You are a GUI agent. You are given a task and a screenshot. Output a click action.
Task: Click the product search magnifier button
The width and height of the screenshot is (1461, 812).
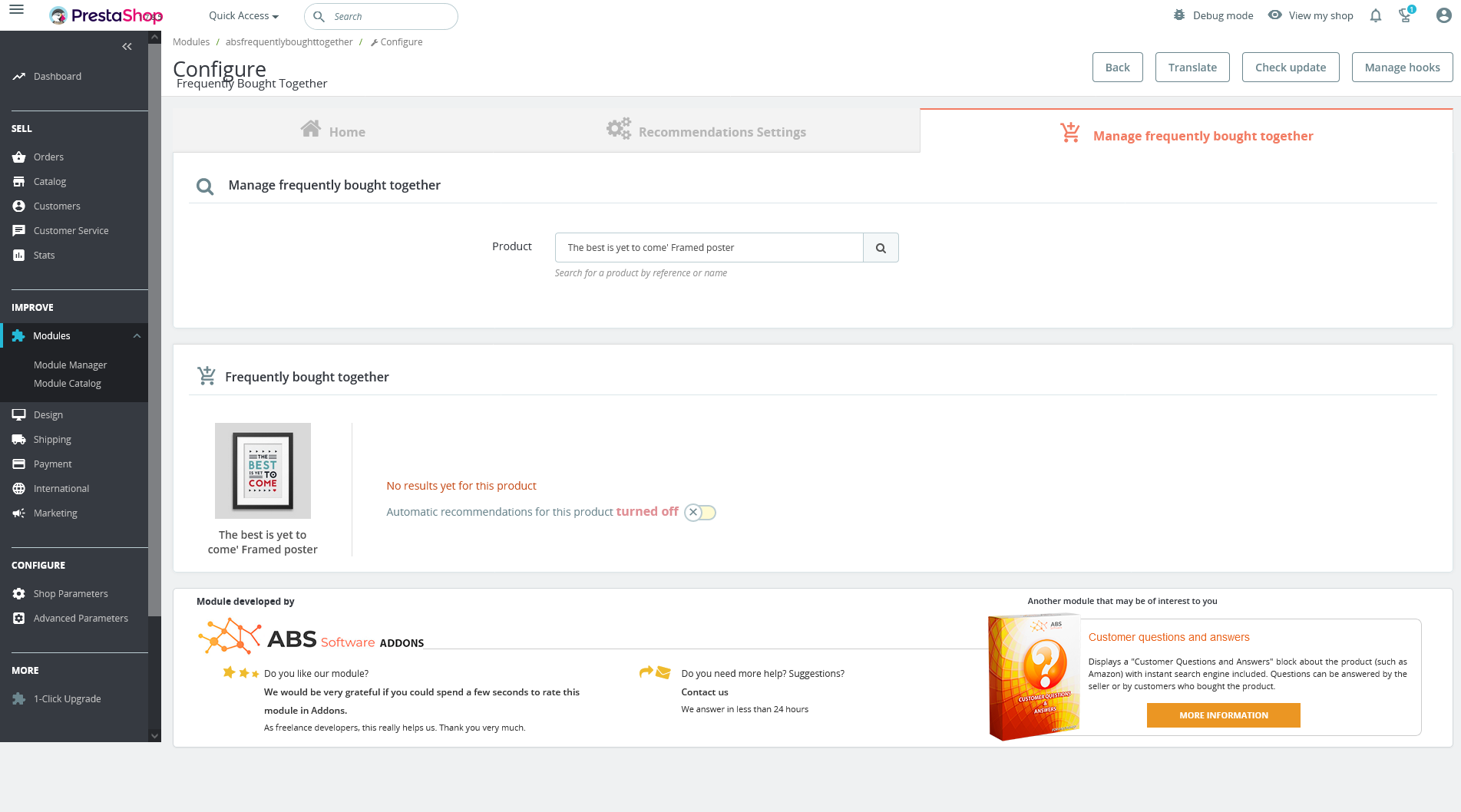pos(881,248)
